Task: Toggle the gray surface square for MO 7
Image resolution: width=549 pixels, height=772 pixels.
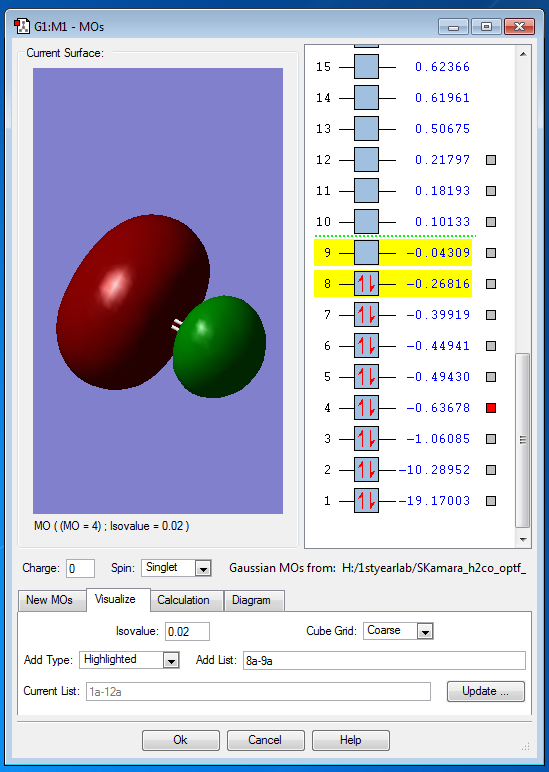Action: 491,315
